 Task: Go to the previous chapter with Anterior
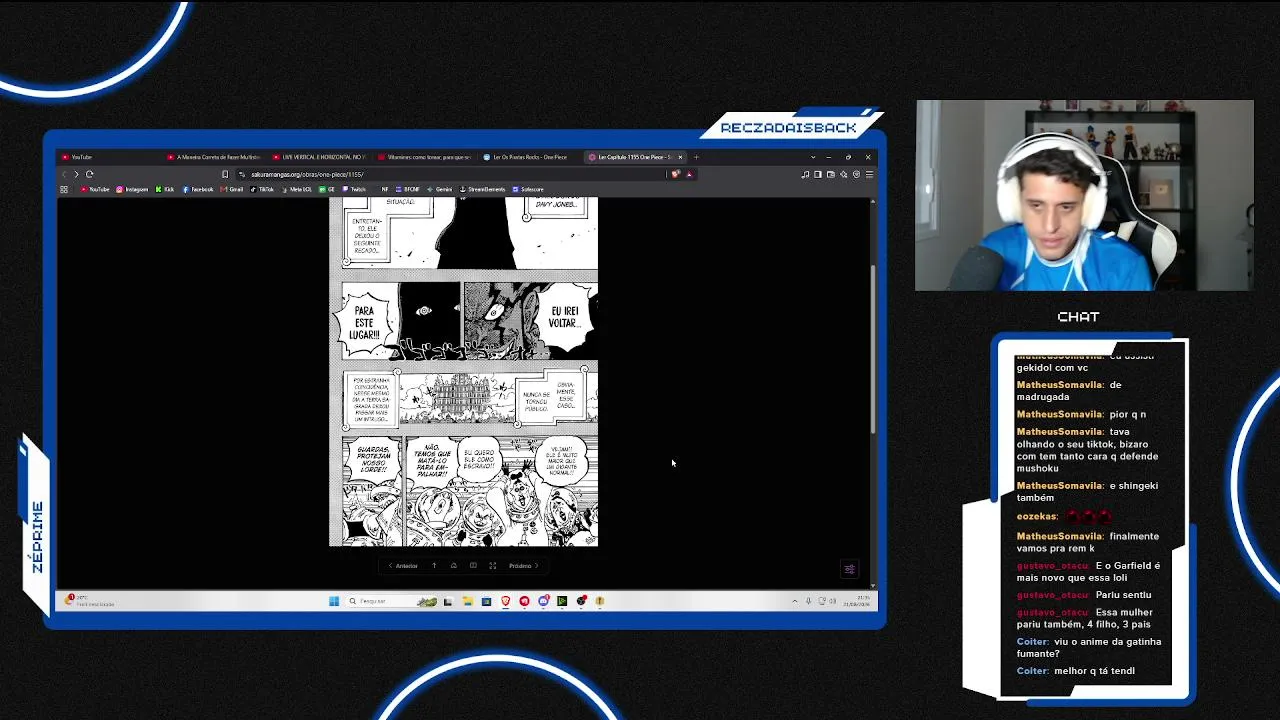(403, 566)
